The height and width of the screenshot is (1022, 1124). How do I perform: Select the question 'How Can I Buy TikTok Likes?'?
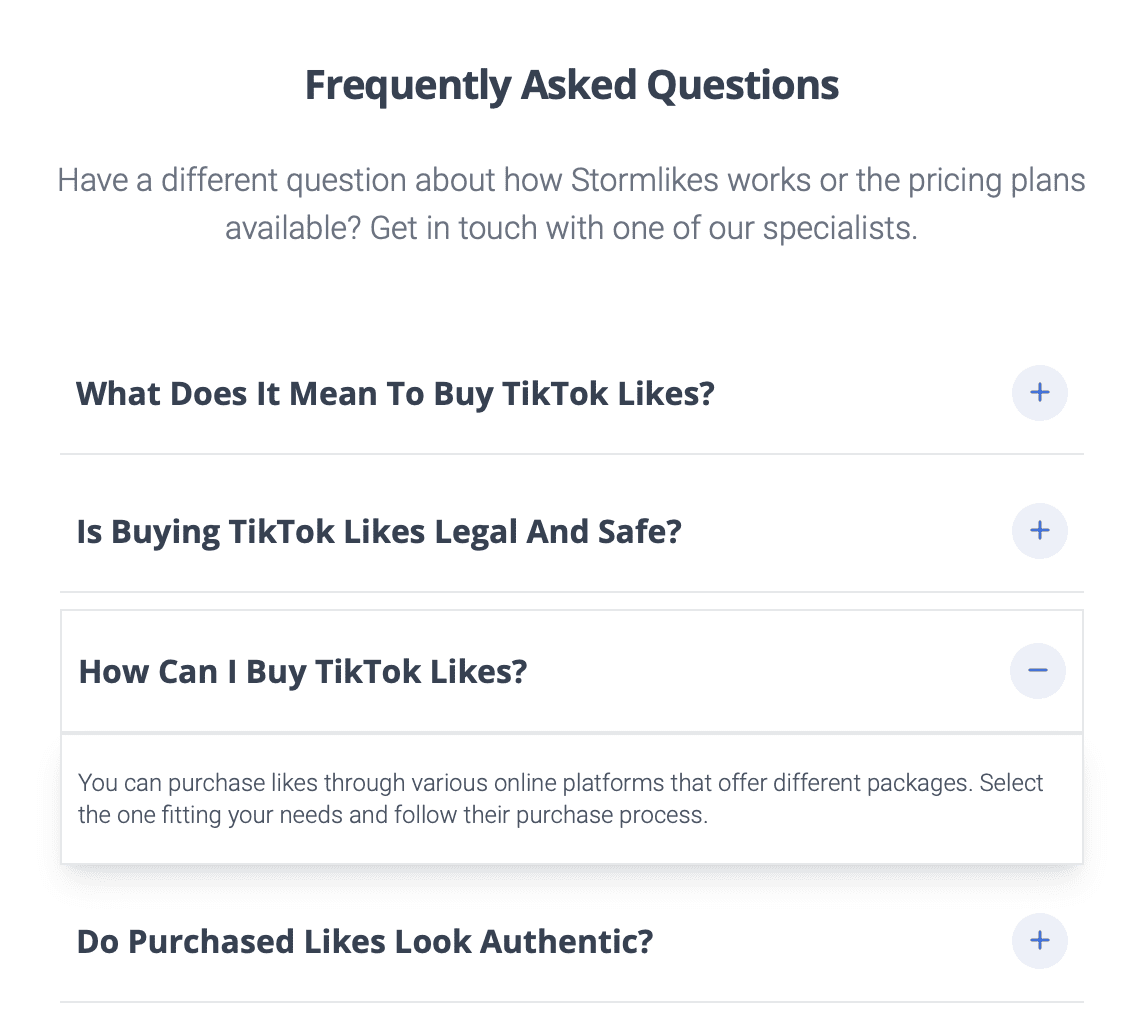(x=303, y=671)
